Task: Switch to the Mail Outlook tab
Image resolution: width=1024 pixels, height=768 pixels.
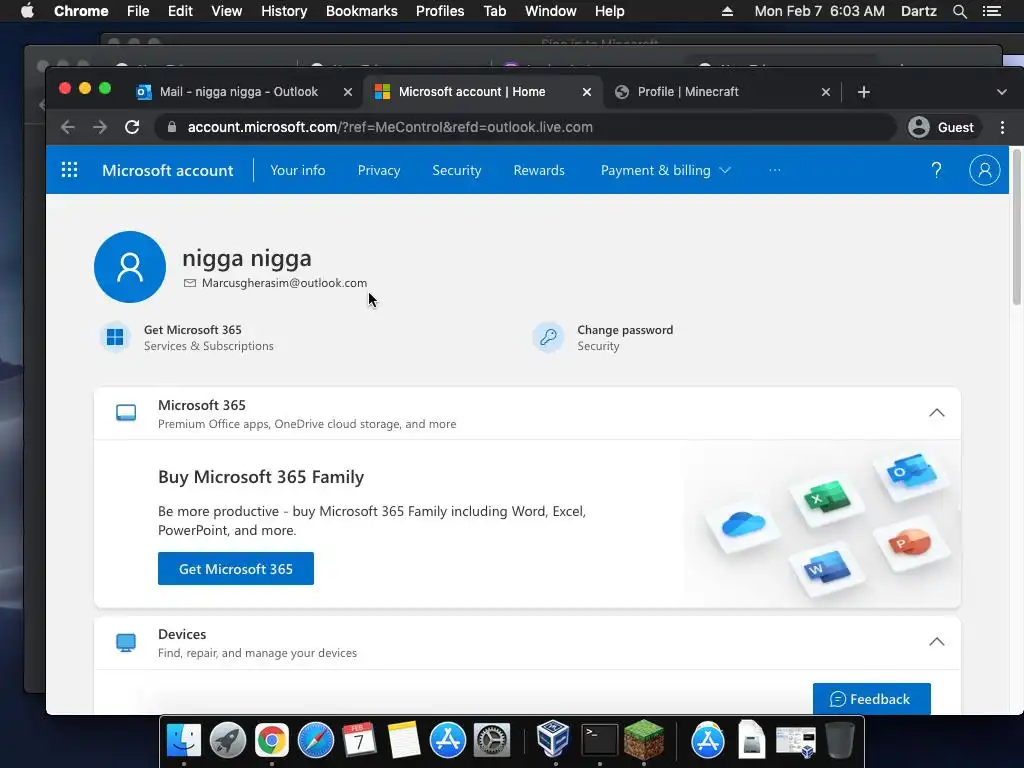Action: [x=238, y=92]
